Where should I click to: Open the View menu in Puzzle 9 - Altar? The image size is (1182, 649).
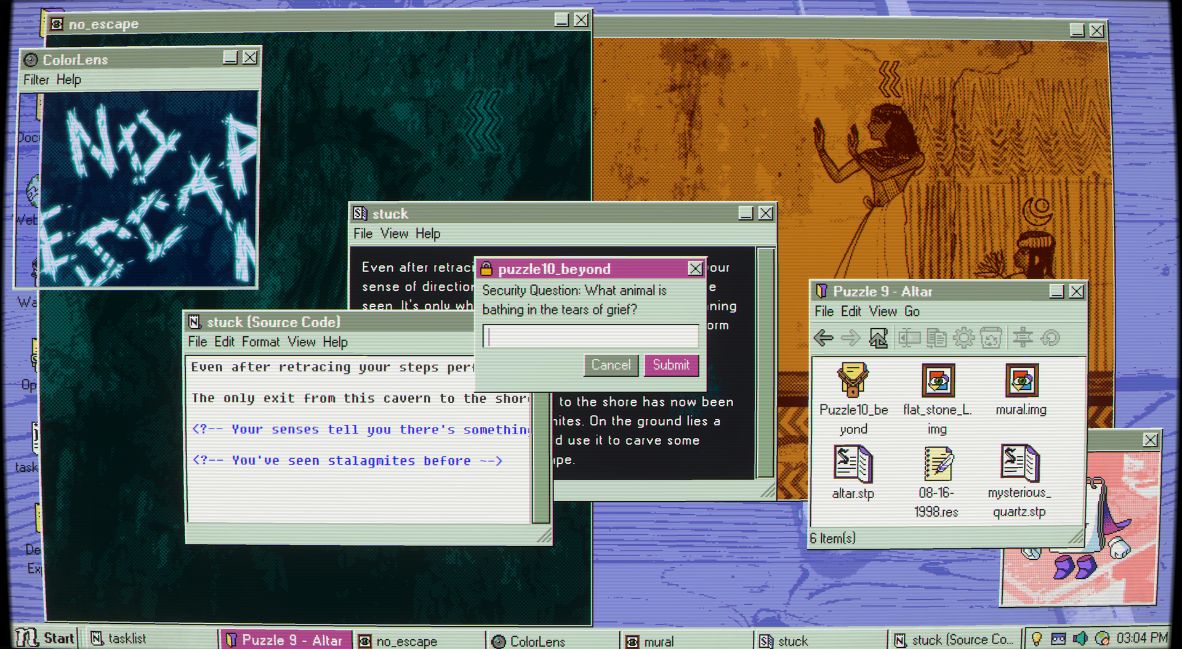click(883, 311)
